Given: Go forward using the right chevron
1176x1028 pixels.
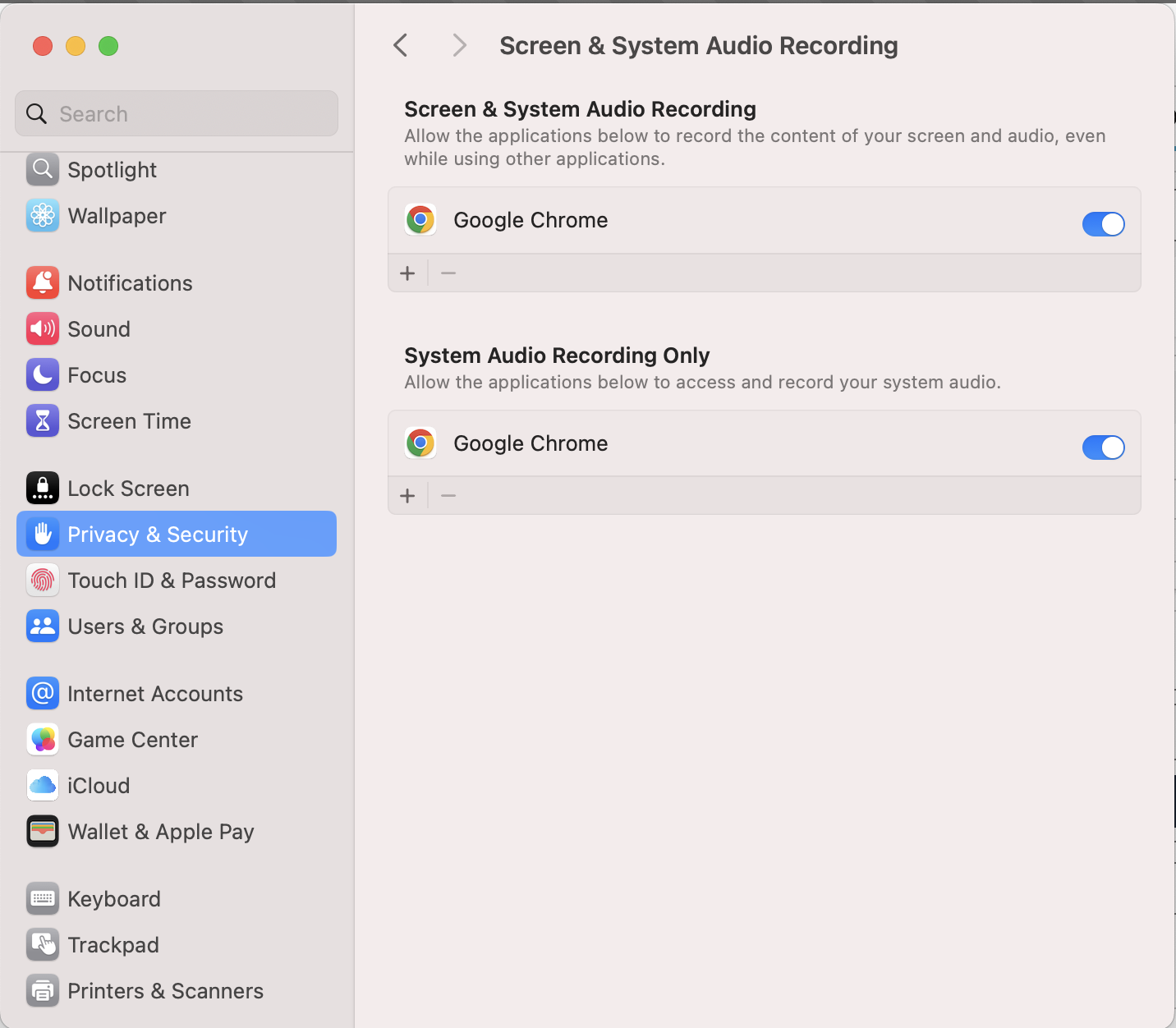Looking at the screenshot, I should point(459,45).
